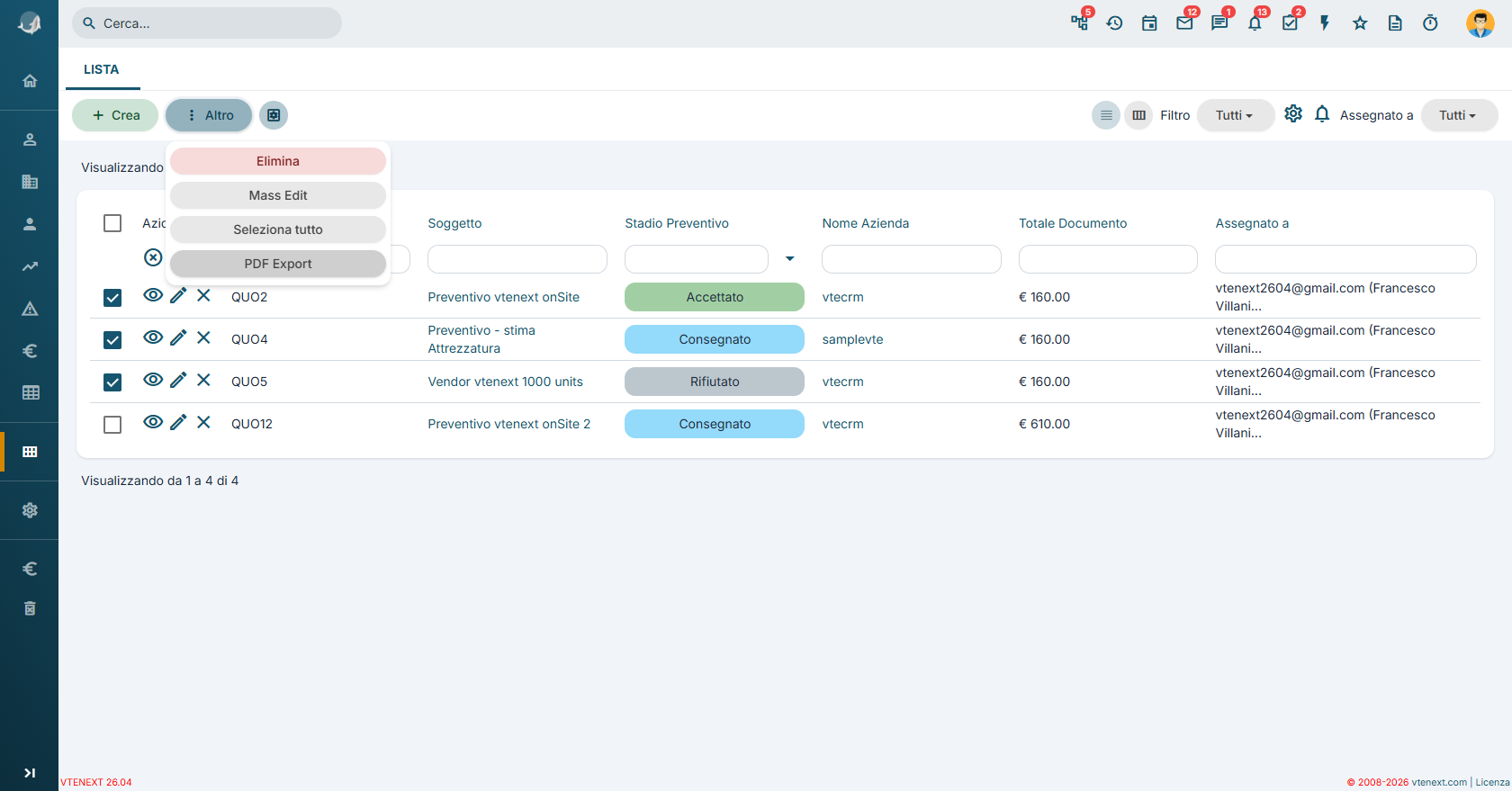Toggle the select-all header checkbox
The image size is (1512, 791).
click(x=112, y=223)
